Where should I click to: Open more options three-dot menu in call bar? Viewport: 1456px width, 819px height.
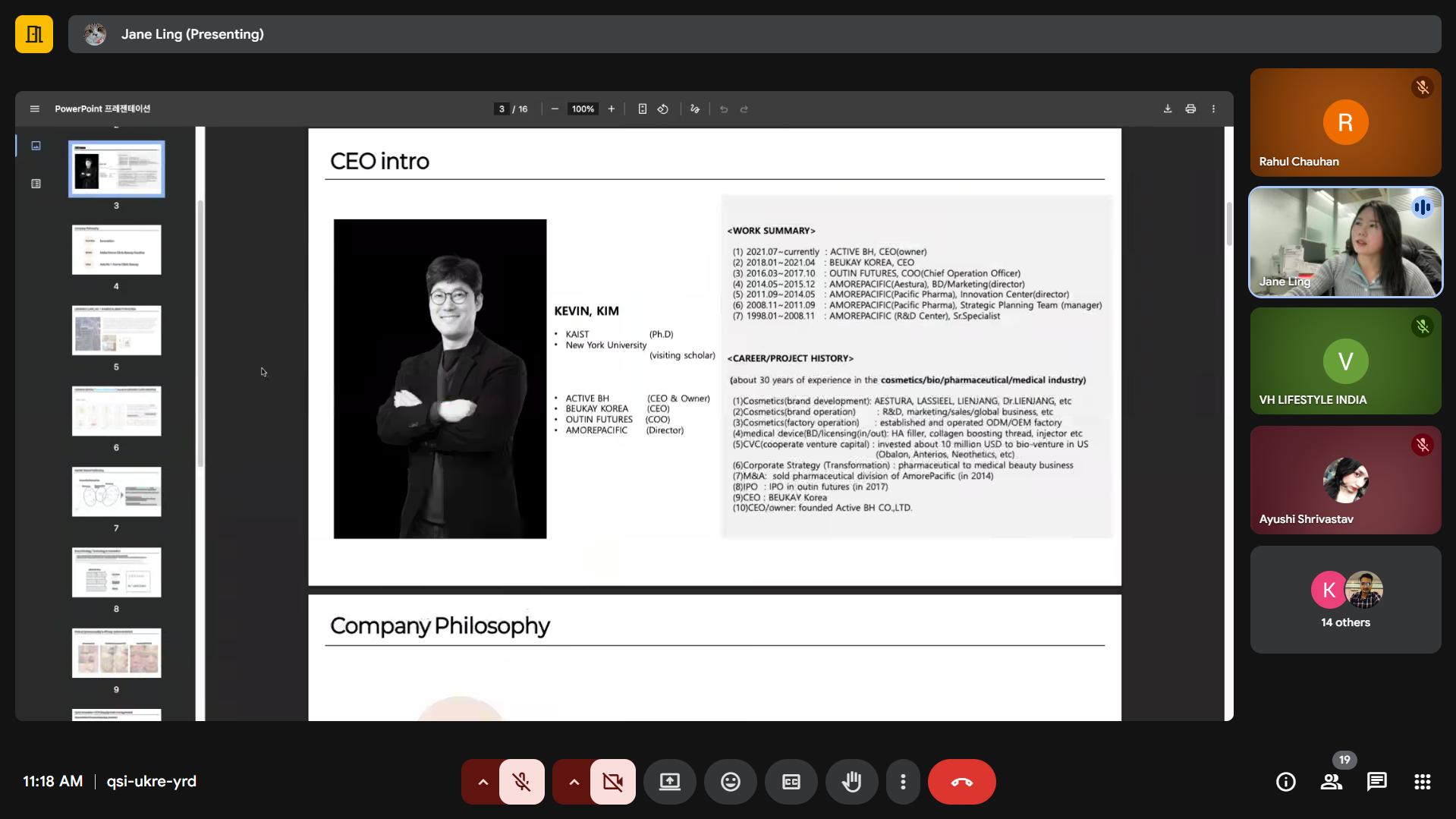click(x=902, y=782)
